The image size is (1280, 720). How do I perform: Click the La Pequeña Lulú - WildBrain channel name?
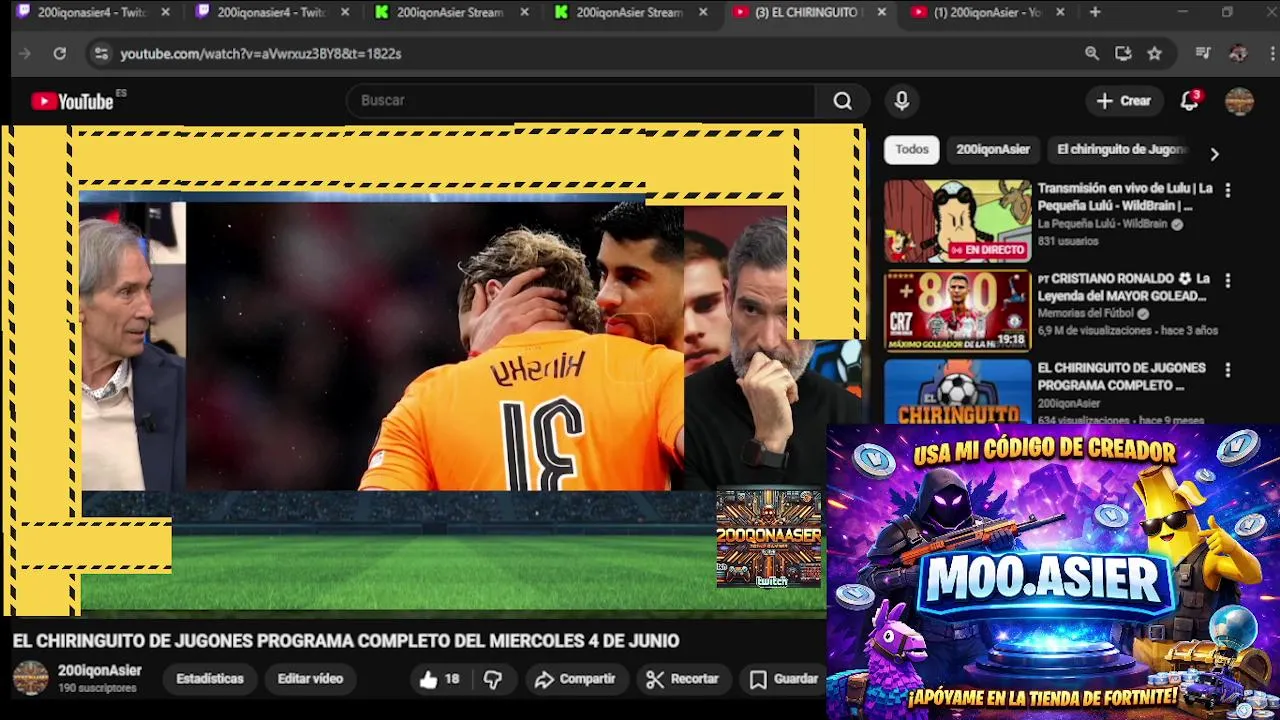click(x=1102, y=225)
